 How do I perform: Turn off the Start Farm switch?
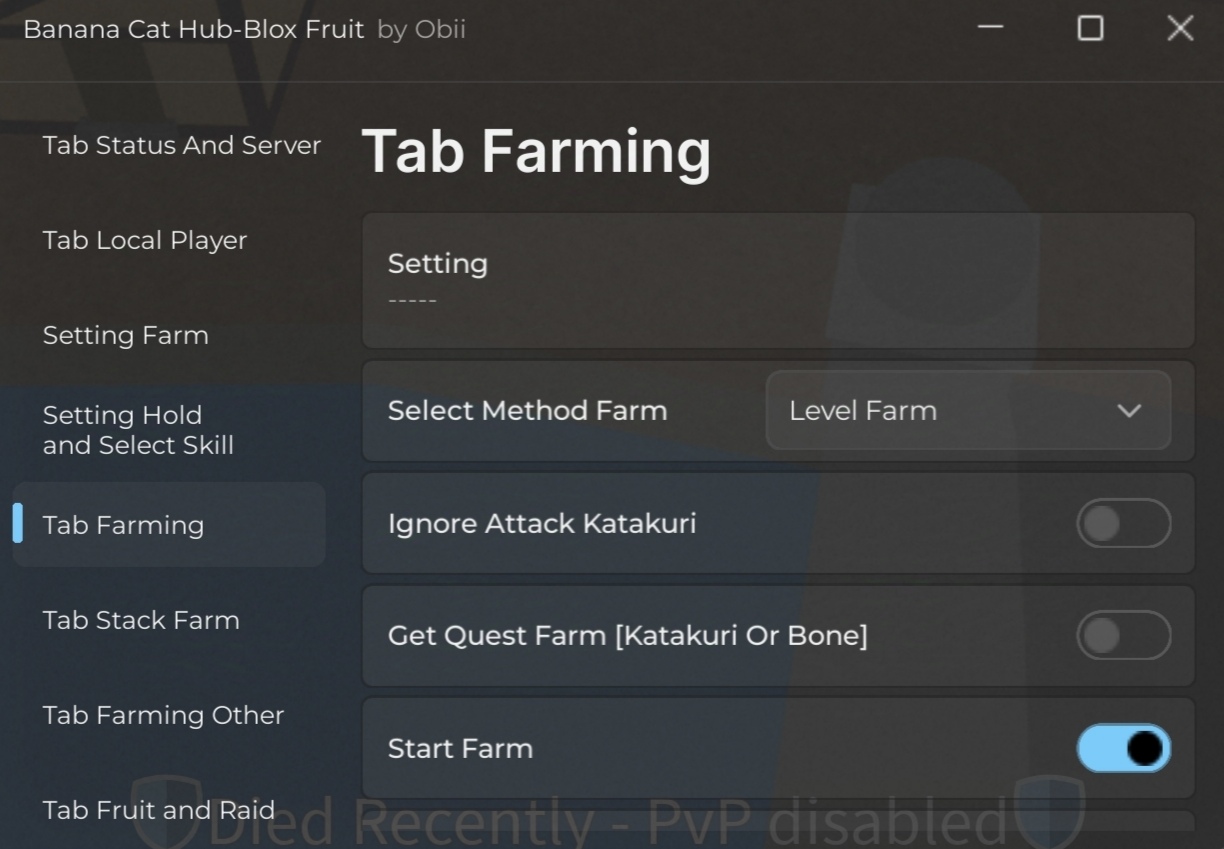pos(1123,748)
